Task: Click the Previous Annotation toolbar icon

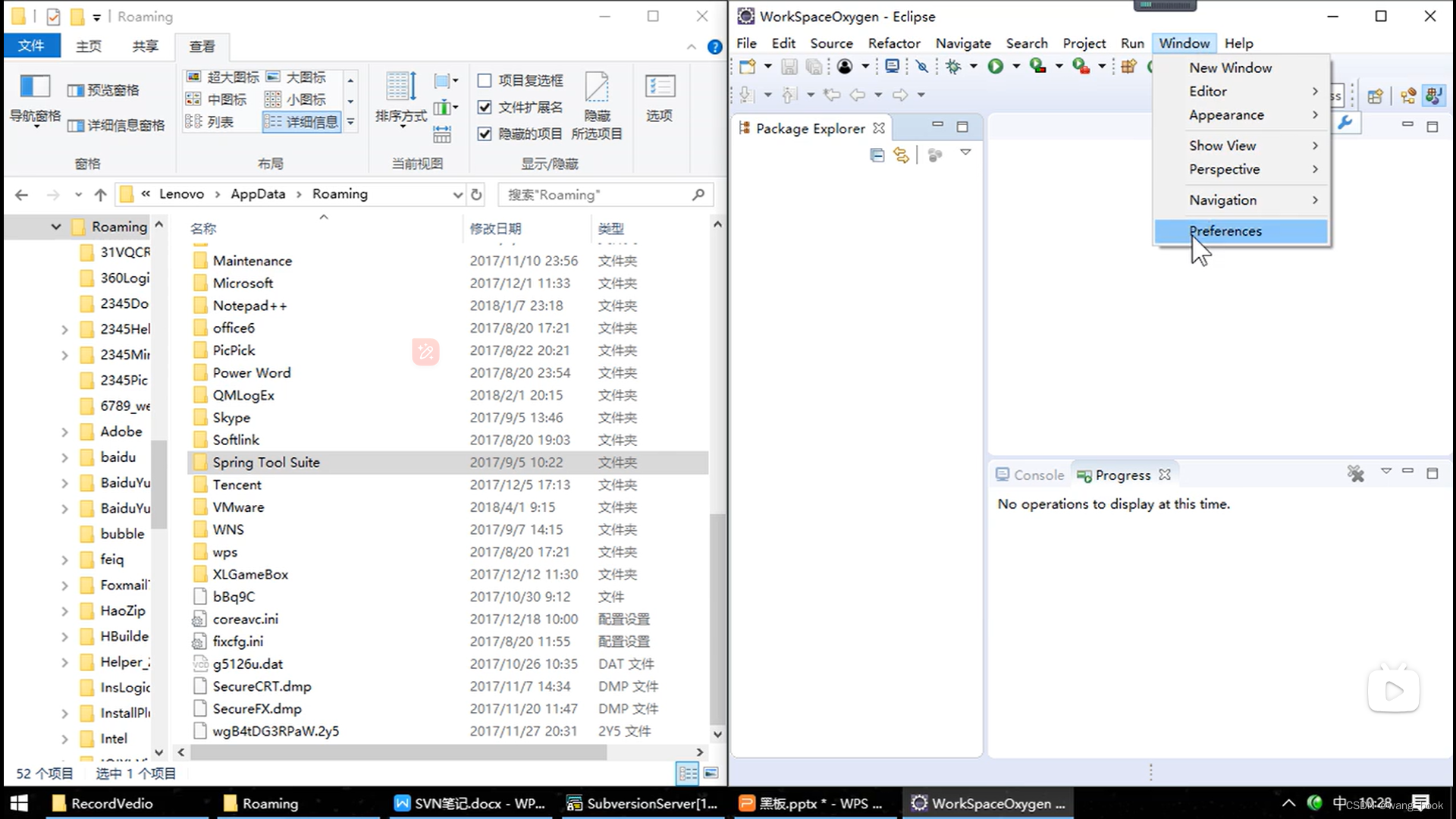Action: [x=789, y=95]
